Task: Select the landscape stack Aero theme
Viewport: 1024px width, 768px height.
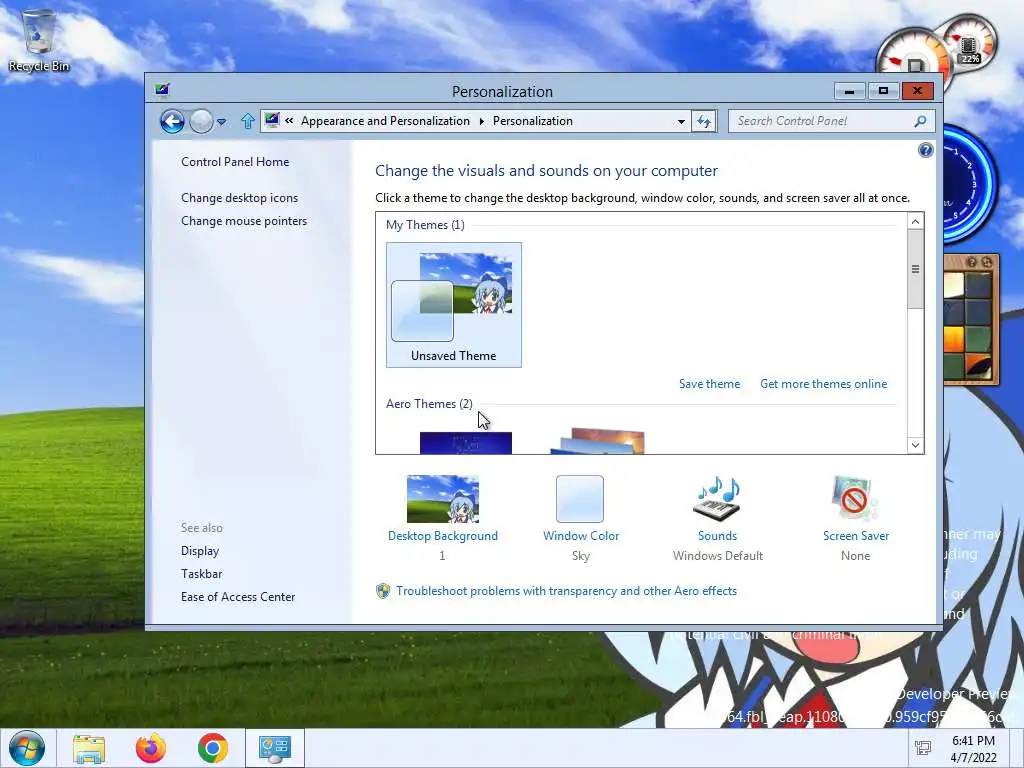Action: [598, 441]
